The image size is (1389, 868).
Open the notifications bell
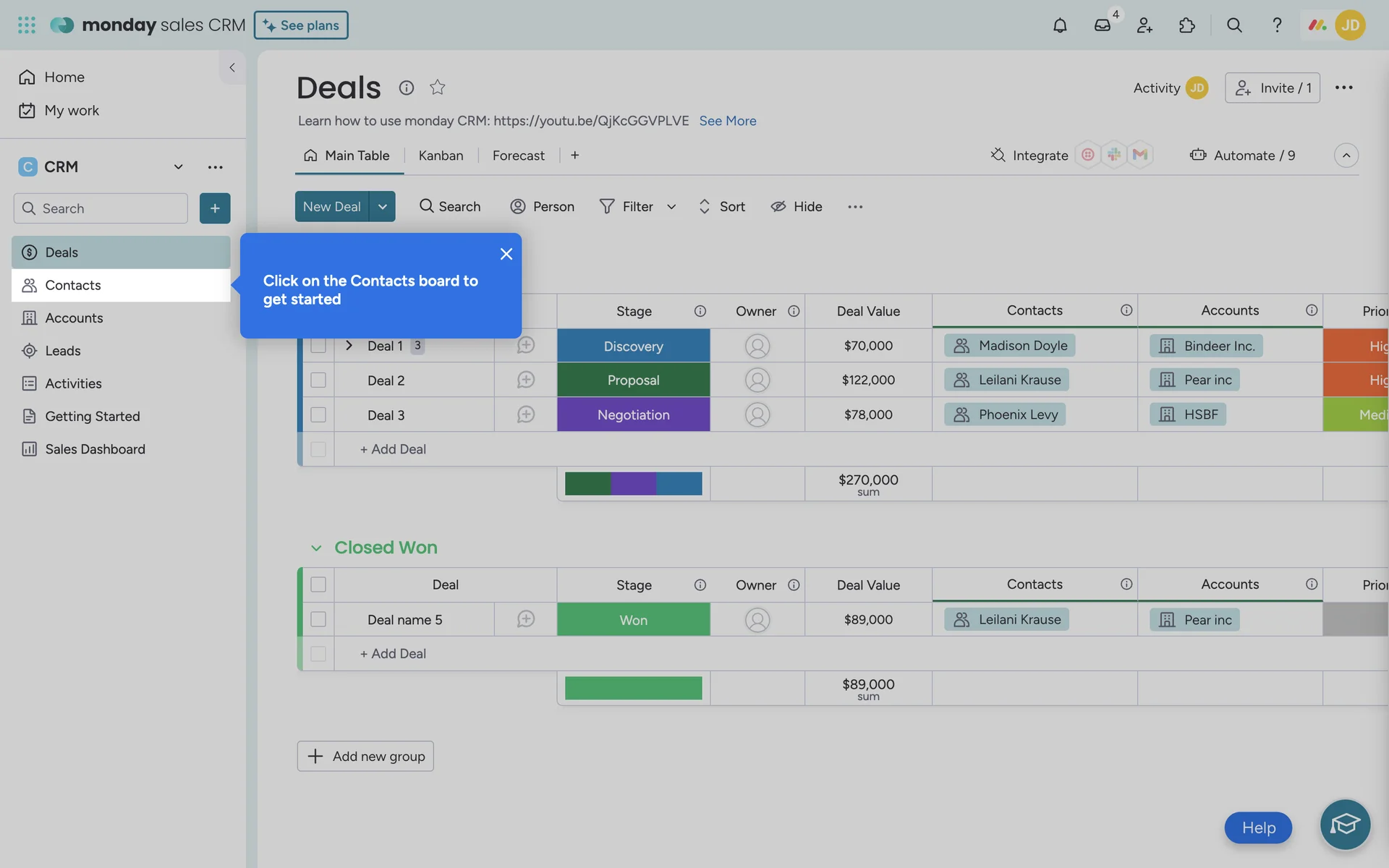[x=1059, y=25]
